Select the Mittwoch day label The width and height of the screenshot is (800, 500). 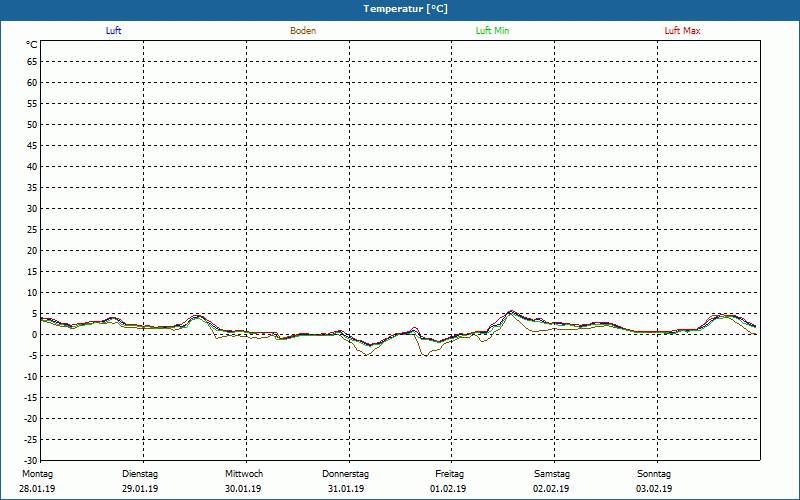pos(244,474)
